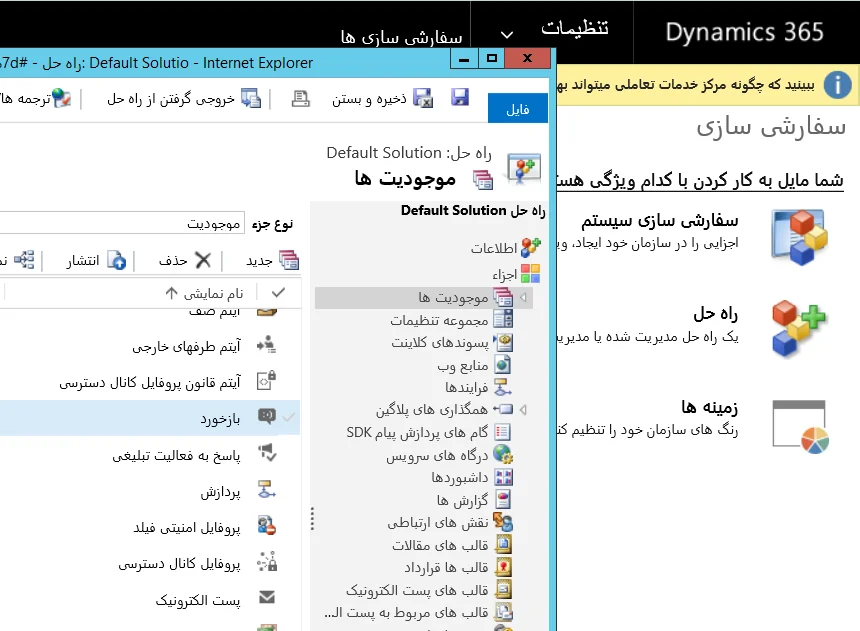Open the فایل tab
The width and height of the screenshot is (860, 631).
518,108
